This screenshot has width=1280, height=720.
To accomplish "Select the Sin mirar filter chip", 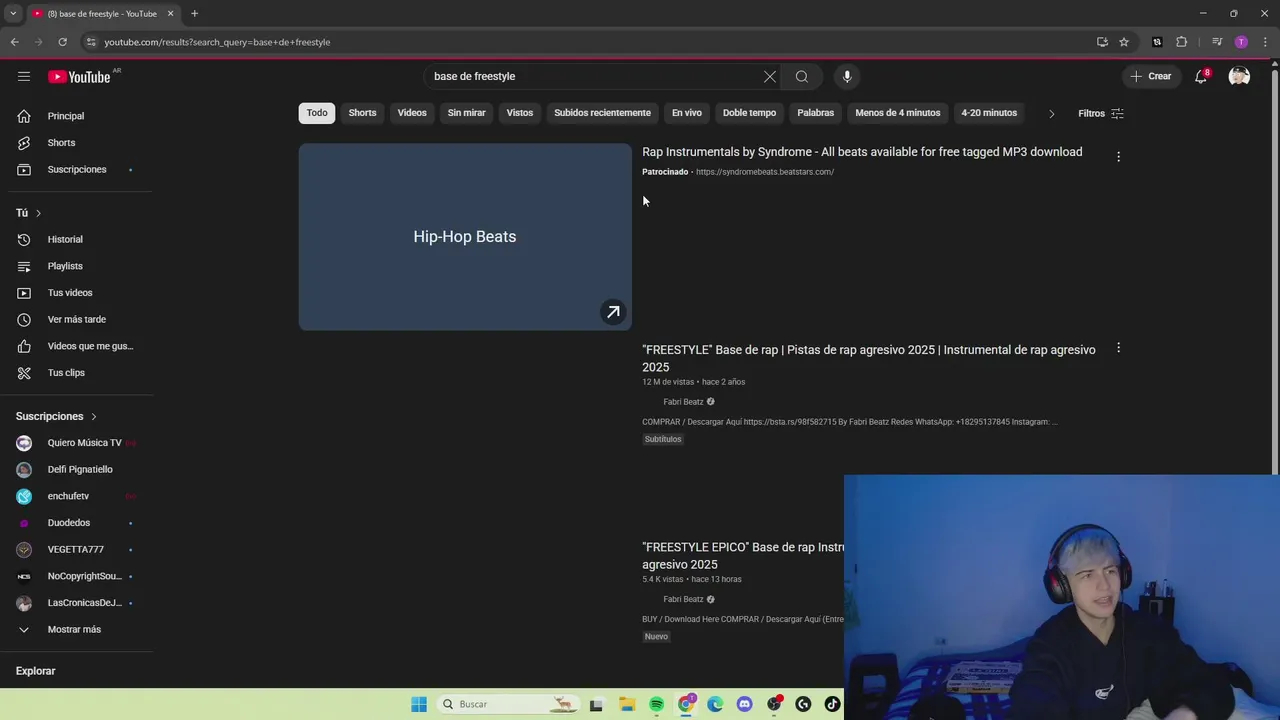I will tap(466, 113).
